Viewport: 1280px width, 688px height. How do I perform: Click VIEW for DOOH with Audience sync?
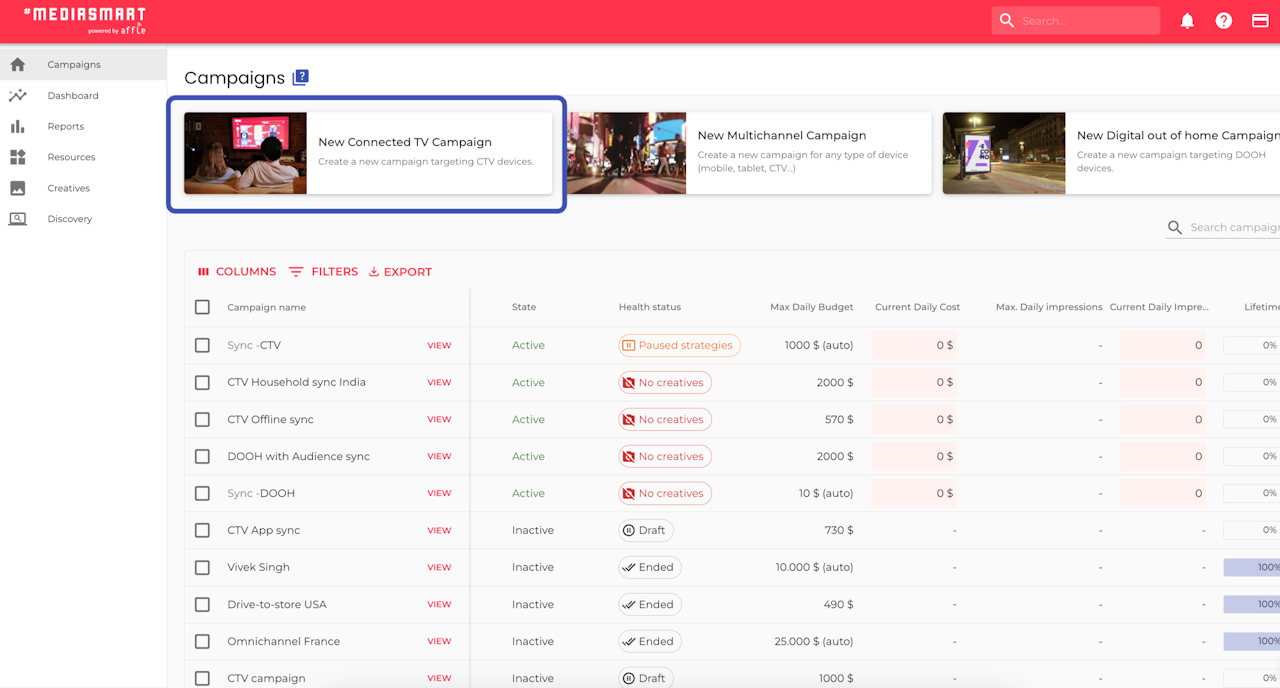tap(439, 456)
